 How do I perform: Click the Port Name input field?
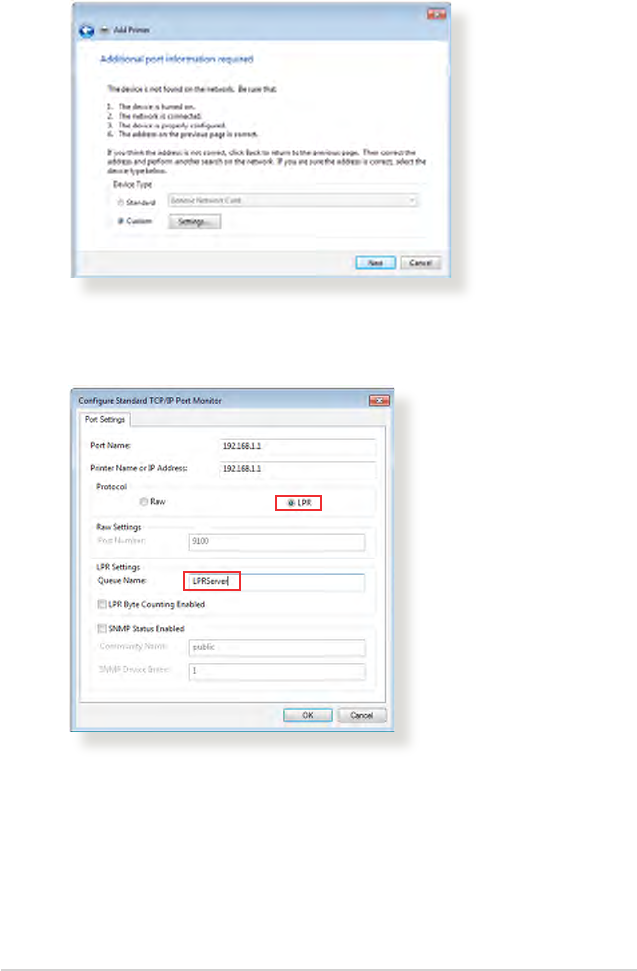point(297,446)
